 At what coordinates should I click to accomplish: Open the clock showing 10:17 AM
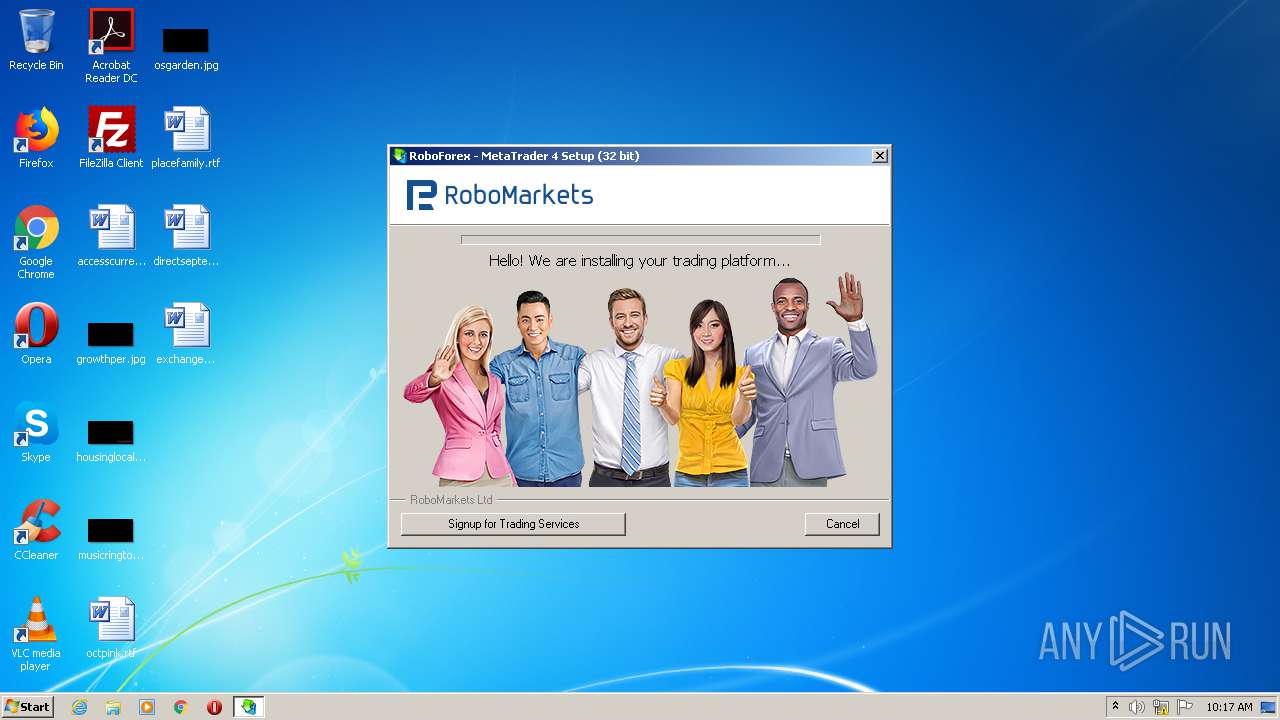pos(1229,707)
